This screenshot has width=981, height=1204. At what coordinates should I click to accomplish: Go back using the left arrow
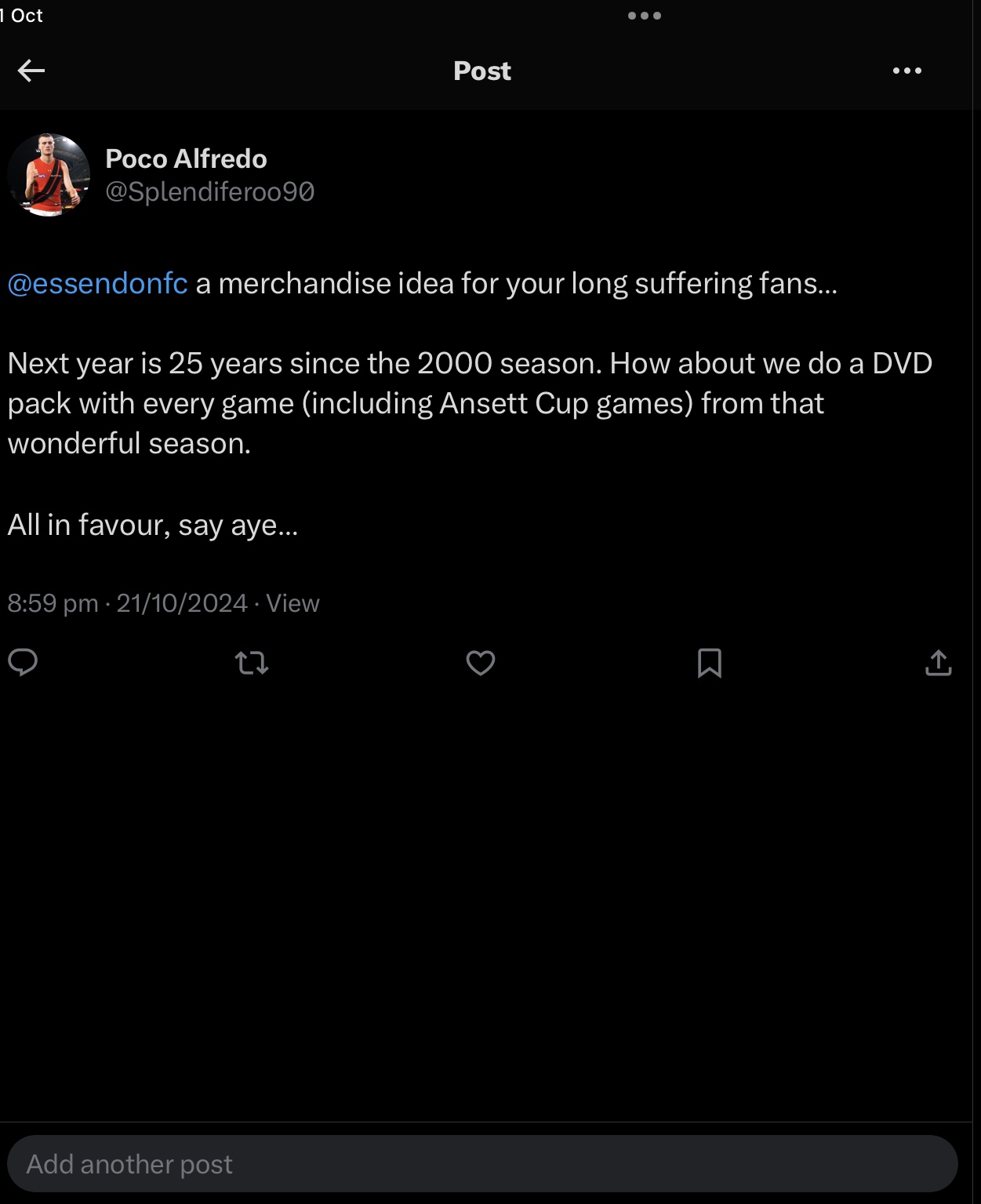pyautogui.click(x=31, y=71)
